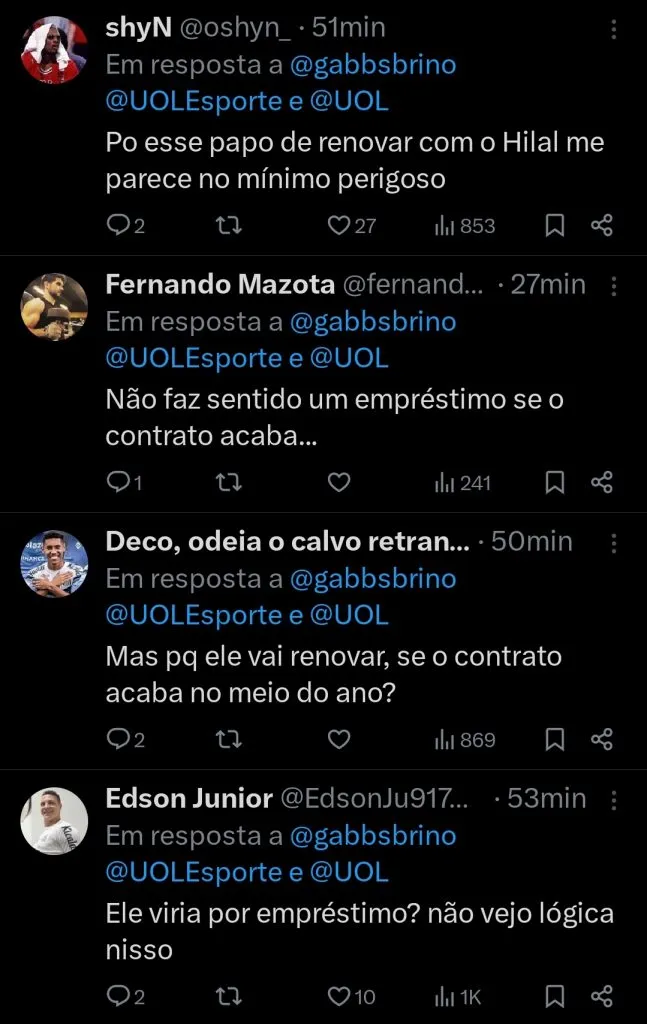647x1024 pixels.
Task: View 869 views on Deco's tweet
Action: (465, 739)
